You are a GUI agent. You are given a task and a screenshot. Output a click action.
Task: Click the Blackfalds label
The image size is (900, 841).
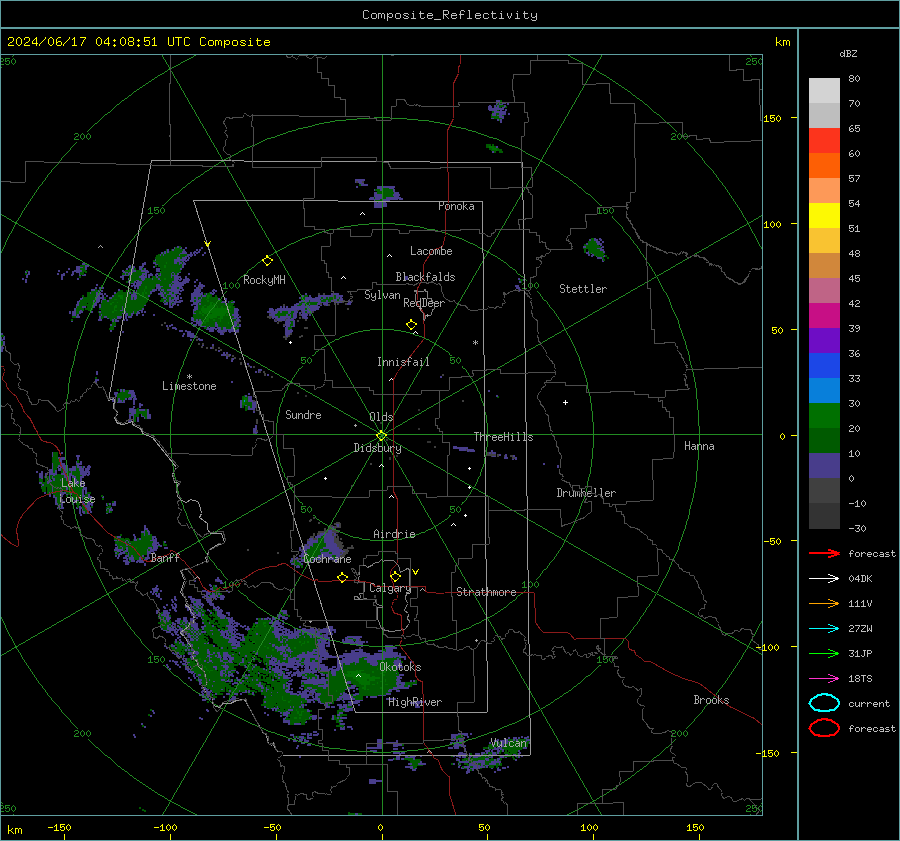(425, 277)
